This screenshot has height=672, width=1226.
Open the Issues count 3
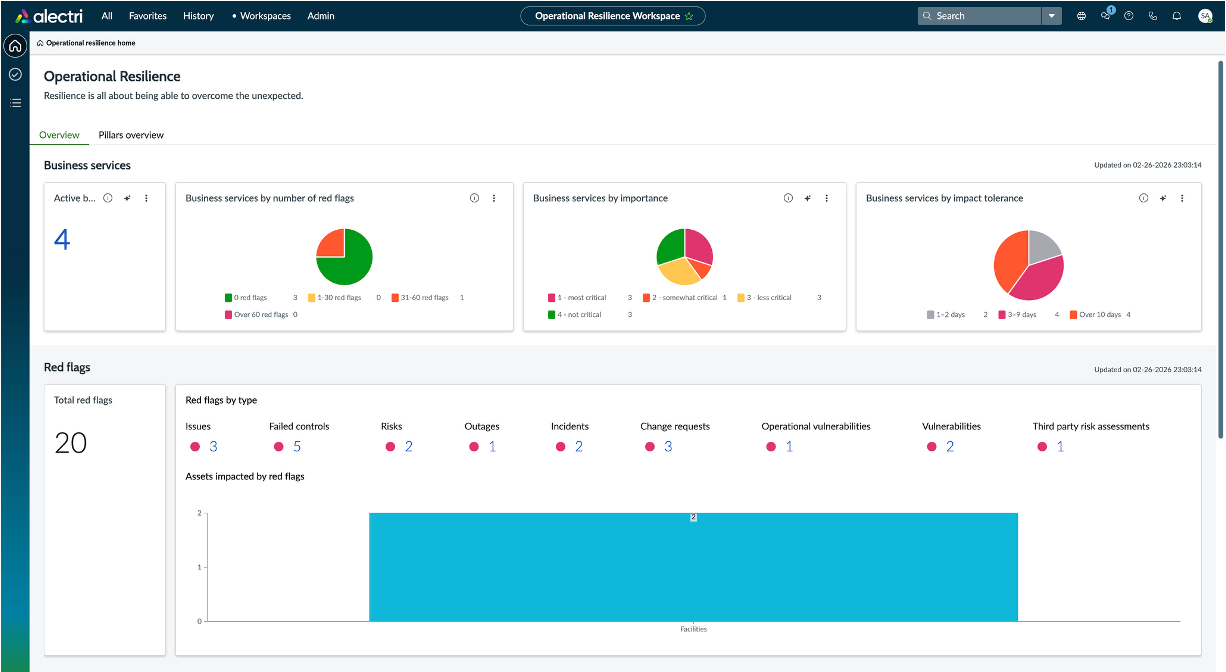(x=213, y=447)
